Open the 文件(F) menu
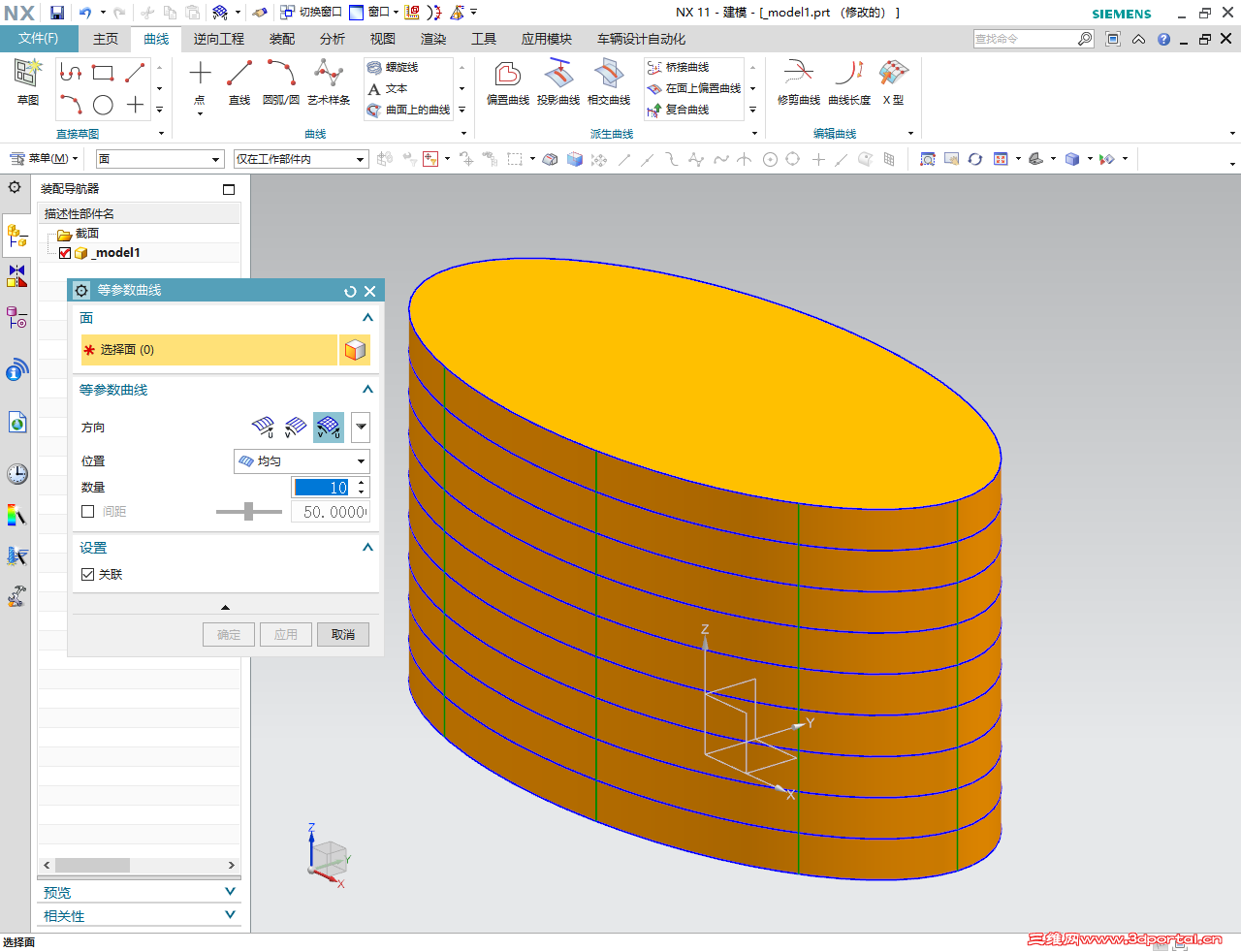The width and height of the screenshot is (1241, 952). click(38, 39)
